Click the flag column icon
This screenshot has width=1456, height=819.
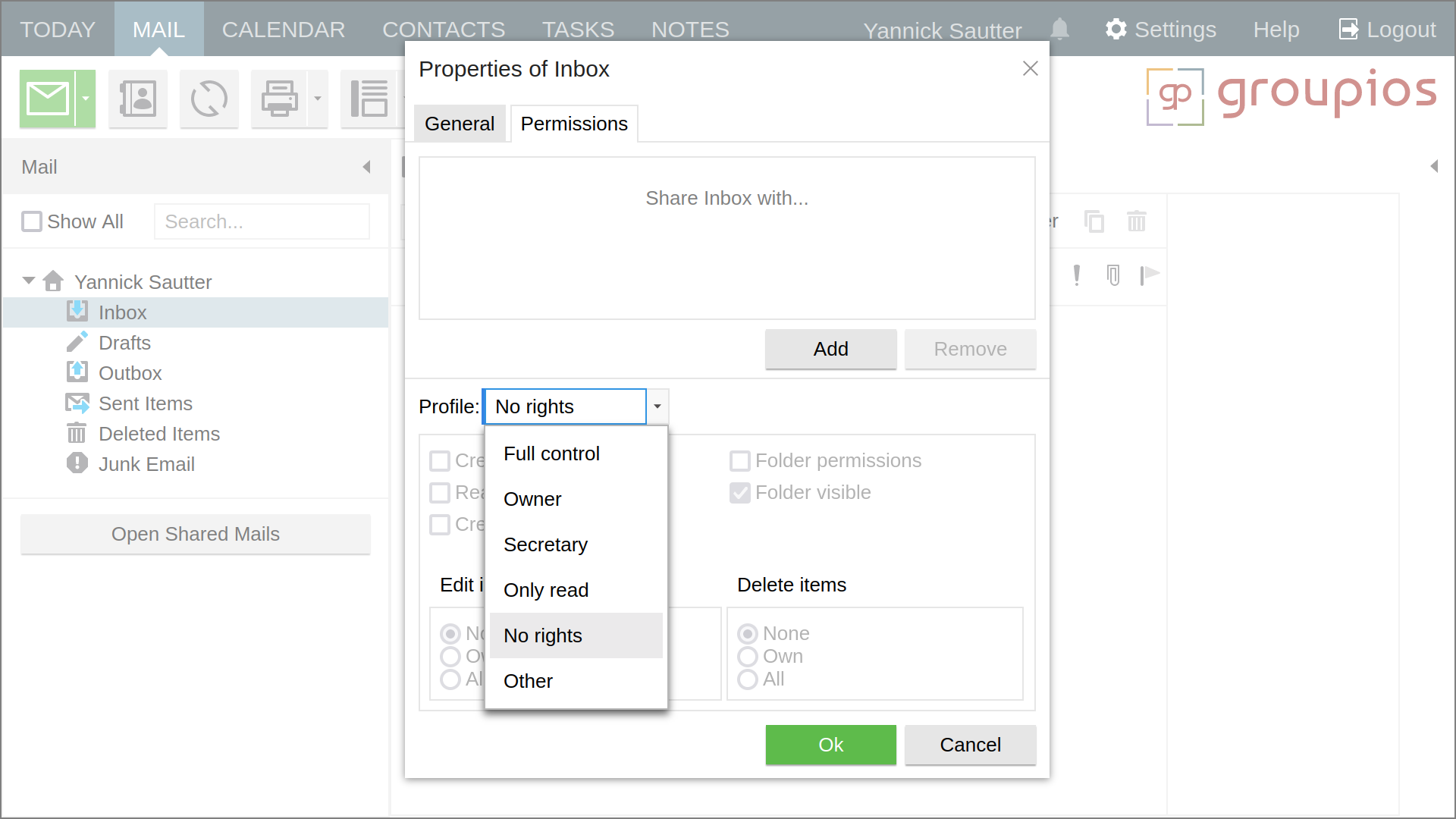[1150, 275]
